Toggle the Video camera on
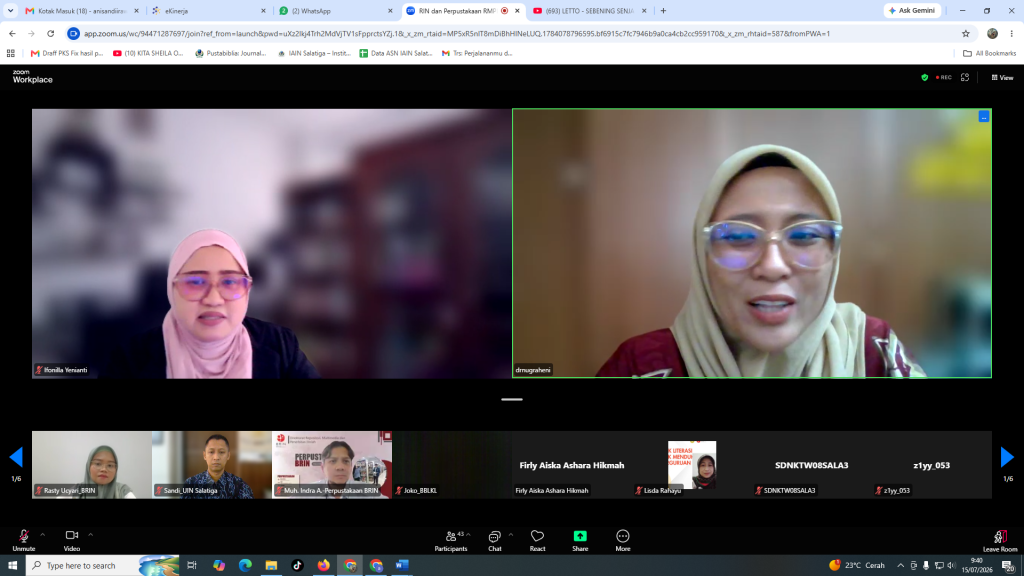This screenshot has width=1024, height=576. tap(72, 541)
